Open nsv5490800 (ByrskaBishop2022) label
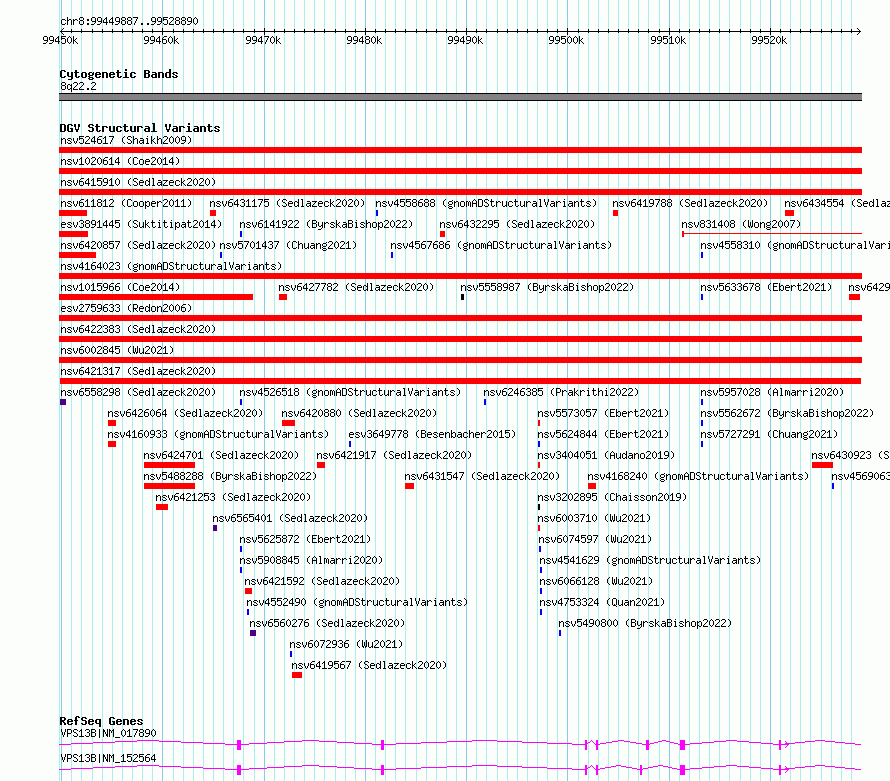Image resolution: width=890 pixels, height=781 pixels. [645, 623]
